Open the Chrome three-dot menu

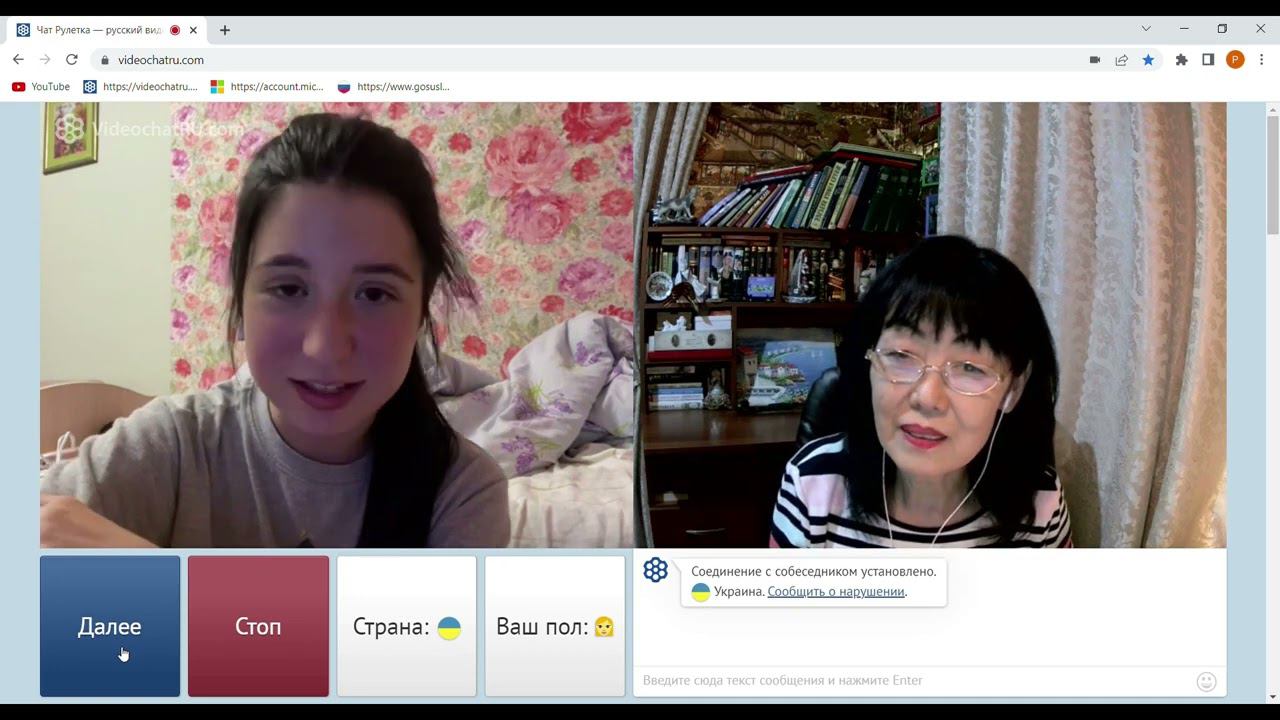[x=1262, y=60]
